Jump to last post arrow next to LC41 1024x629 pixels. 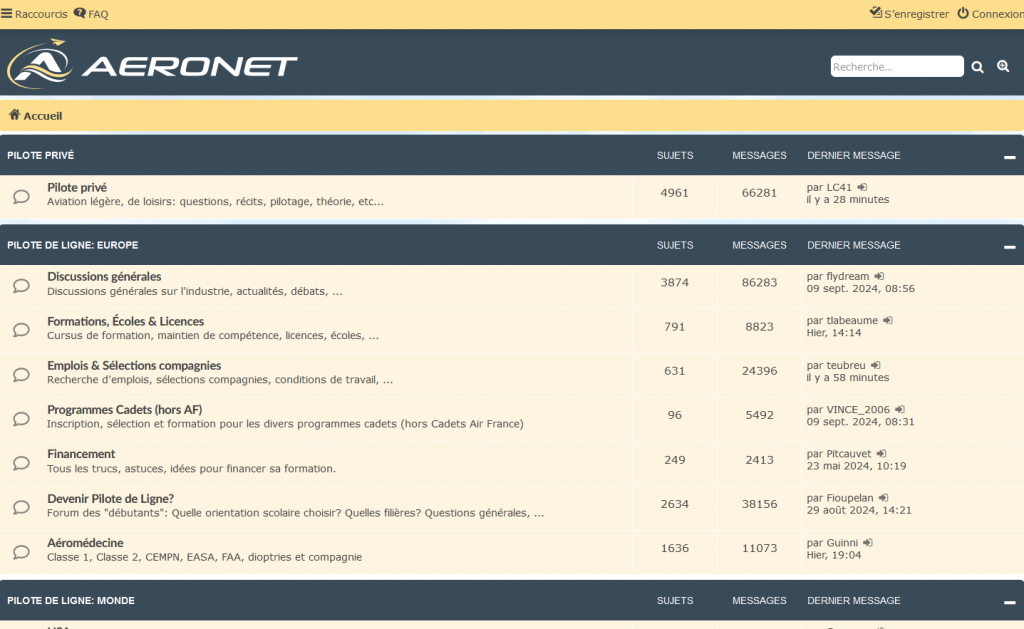(862, 186)
